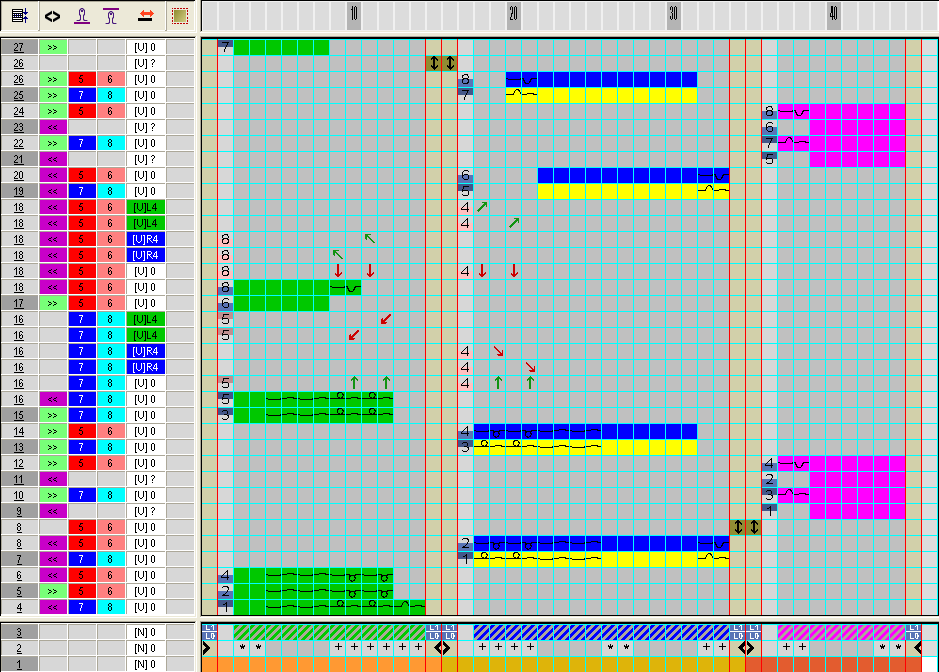Image resolution: width=939 pixels, height=672 pixels.
Task: Click column 40 marker in the top ruler
Action: click(834, 15)
